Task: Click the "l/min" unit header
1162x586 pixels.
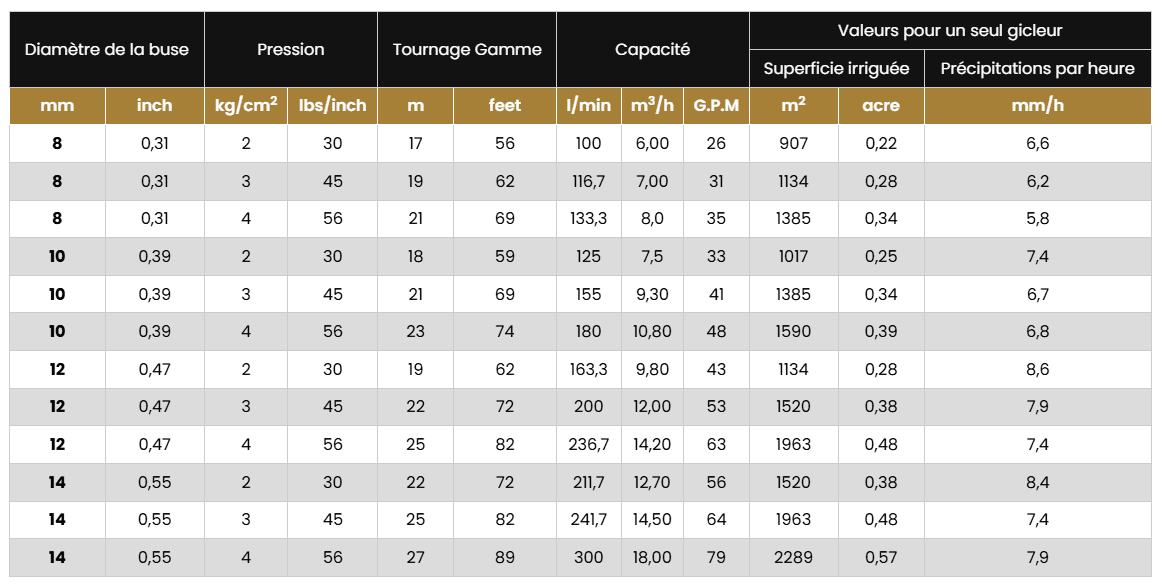Action: (588, 105)
